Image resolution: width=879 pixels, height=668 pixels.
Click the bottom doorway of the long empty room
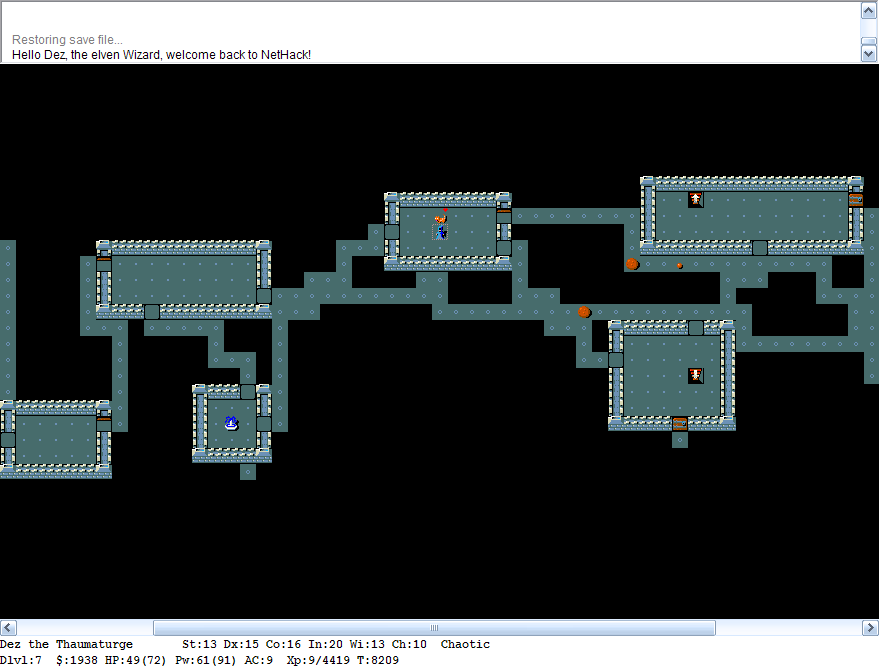152,312
